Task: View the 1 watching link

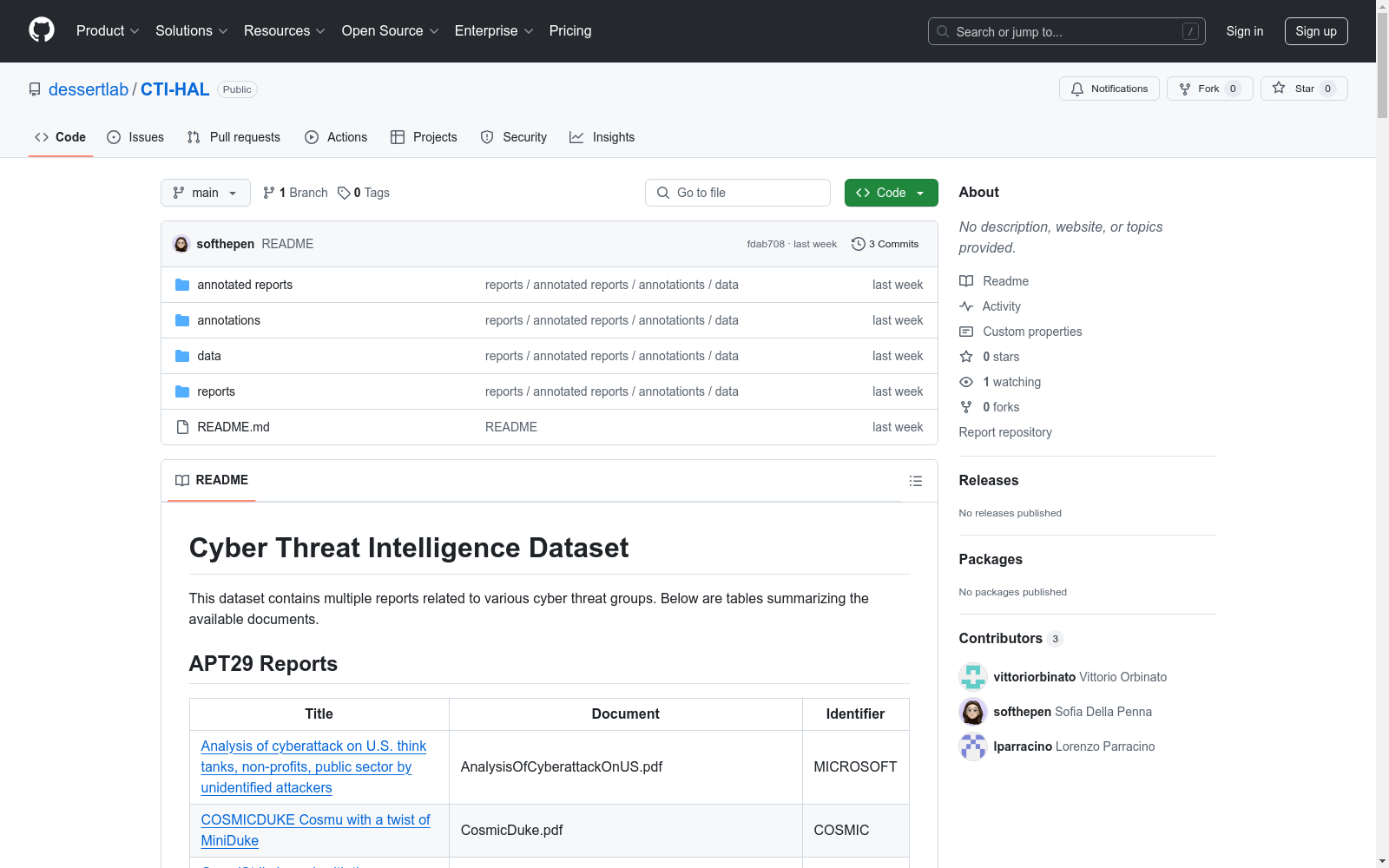Action: click(1000, 382)
